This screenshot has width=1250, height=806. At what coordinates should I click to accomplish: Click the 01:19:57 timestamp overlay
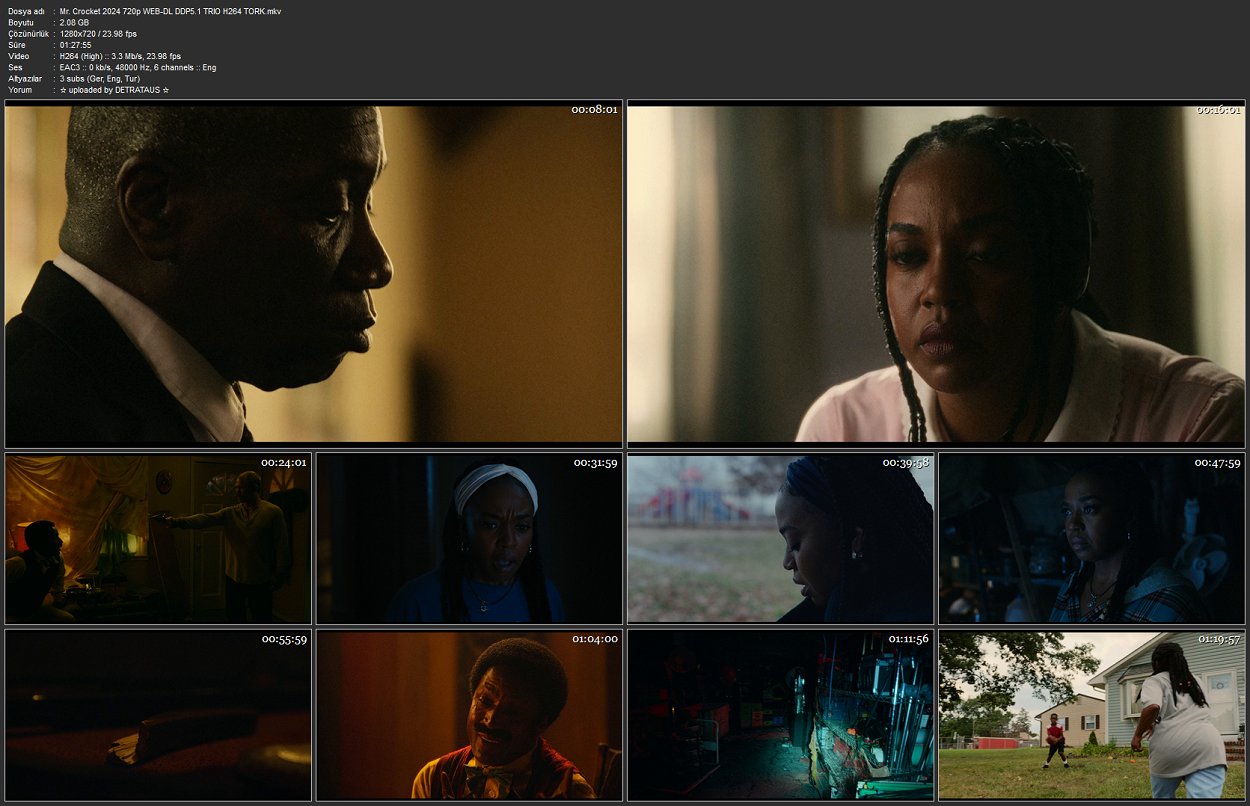tap(1217, 639)
